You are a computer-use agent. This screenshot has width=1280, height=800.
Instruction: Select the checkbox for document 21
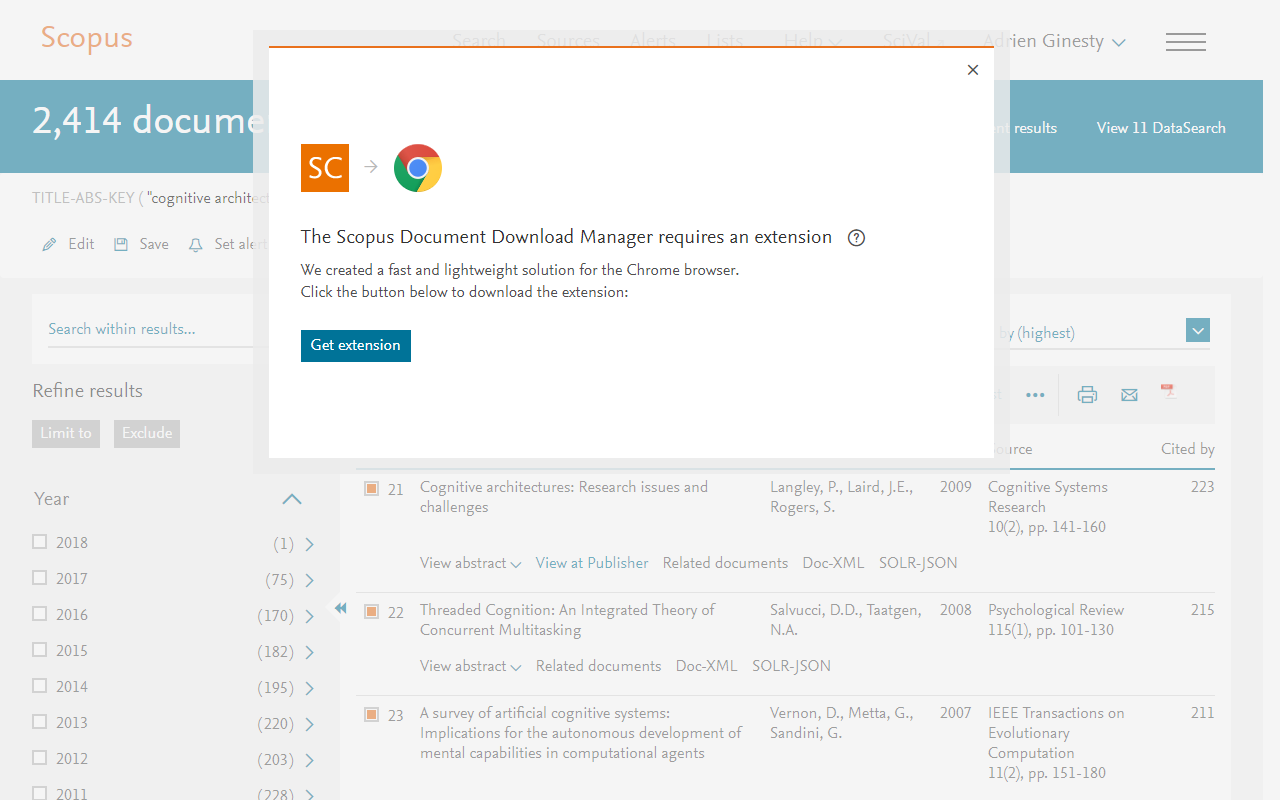[x=373, y=489]
